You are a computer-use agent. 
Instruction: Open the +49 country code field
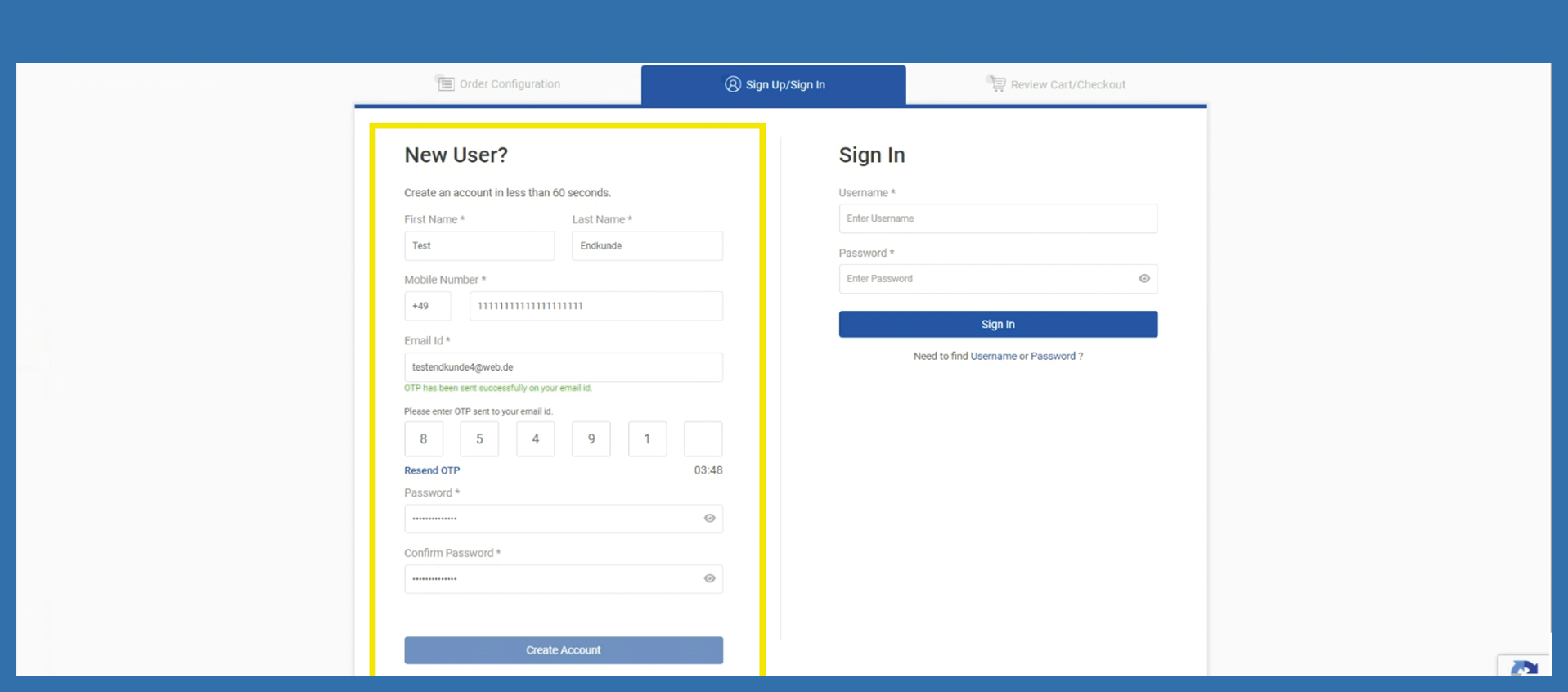pyautogui.click(x=427, y=306)
